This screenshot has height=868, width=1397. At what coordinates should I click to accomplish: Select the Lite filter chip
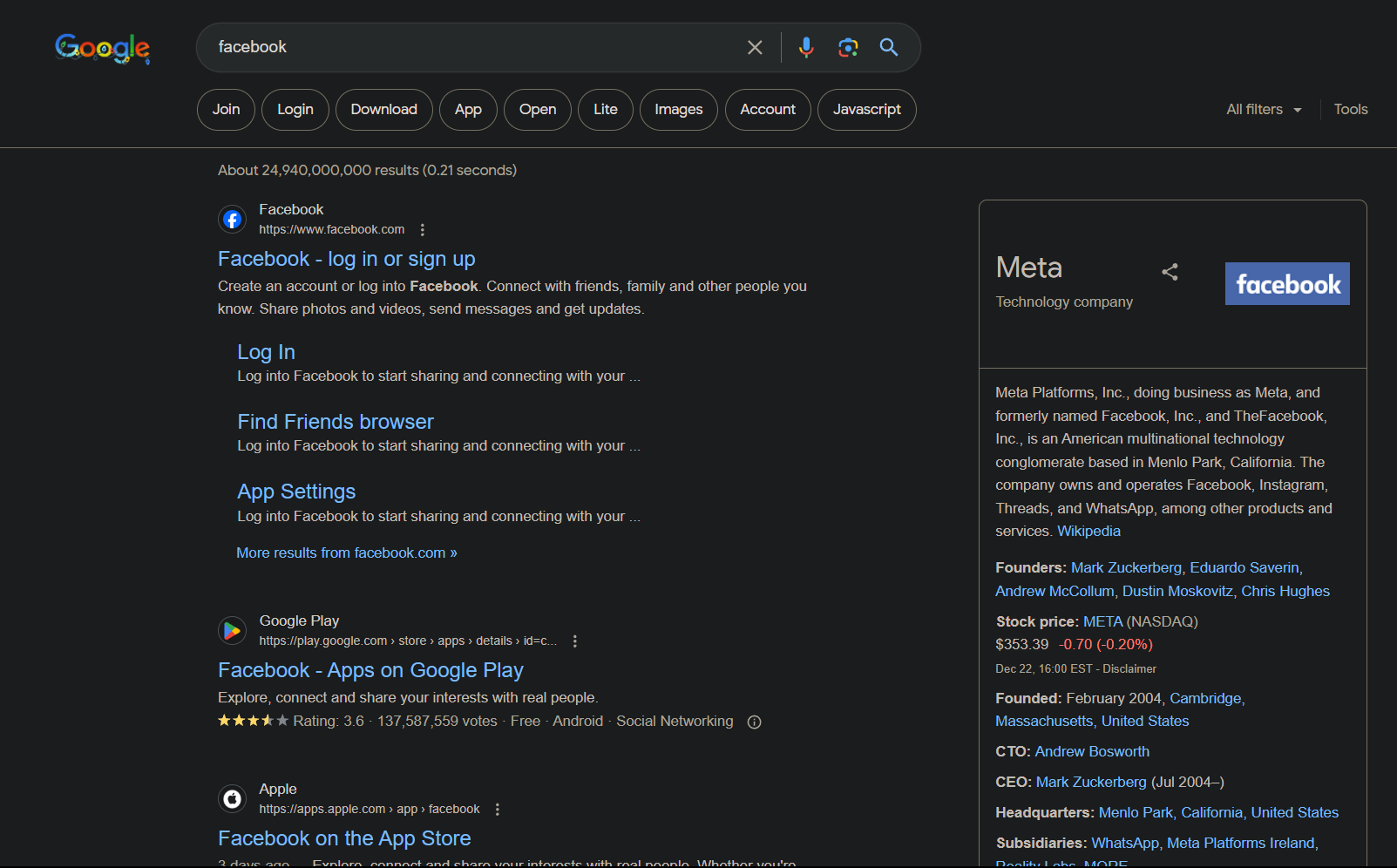(x=606, y=110)
